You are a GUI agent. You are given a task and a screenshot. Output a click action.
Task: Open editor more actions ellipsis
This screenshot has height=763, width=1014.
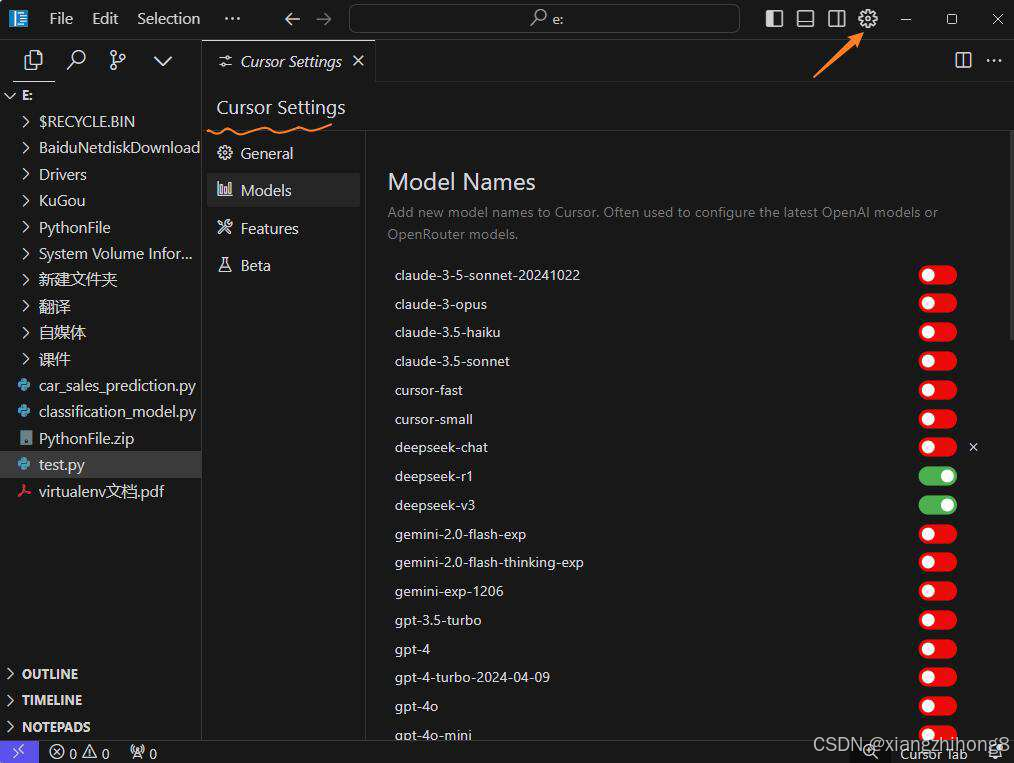[994, 60]
